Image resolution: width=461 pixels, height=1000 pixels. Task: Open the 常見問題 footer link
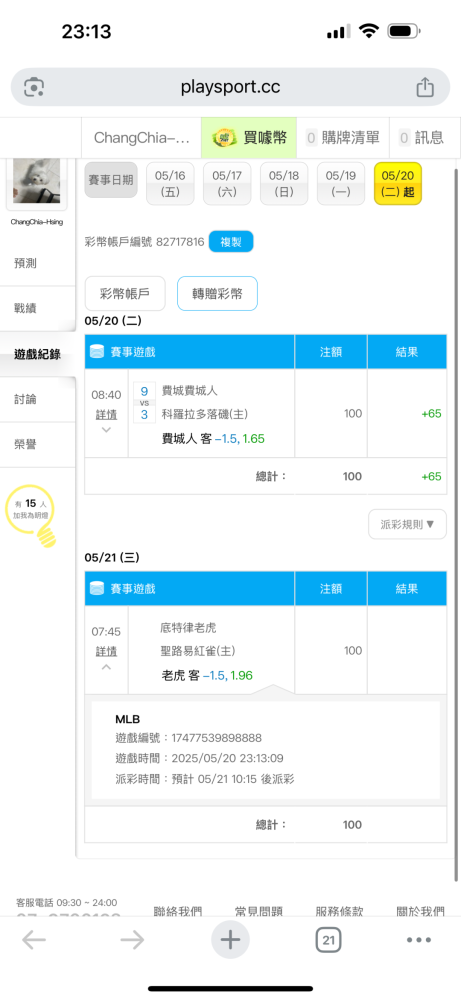(x=258, y=911)
